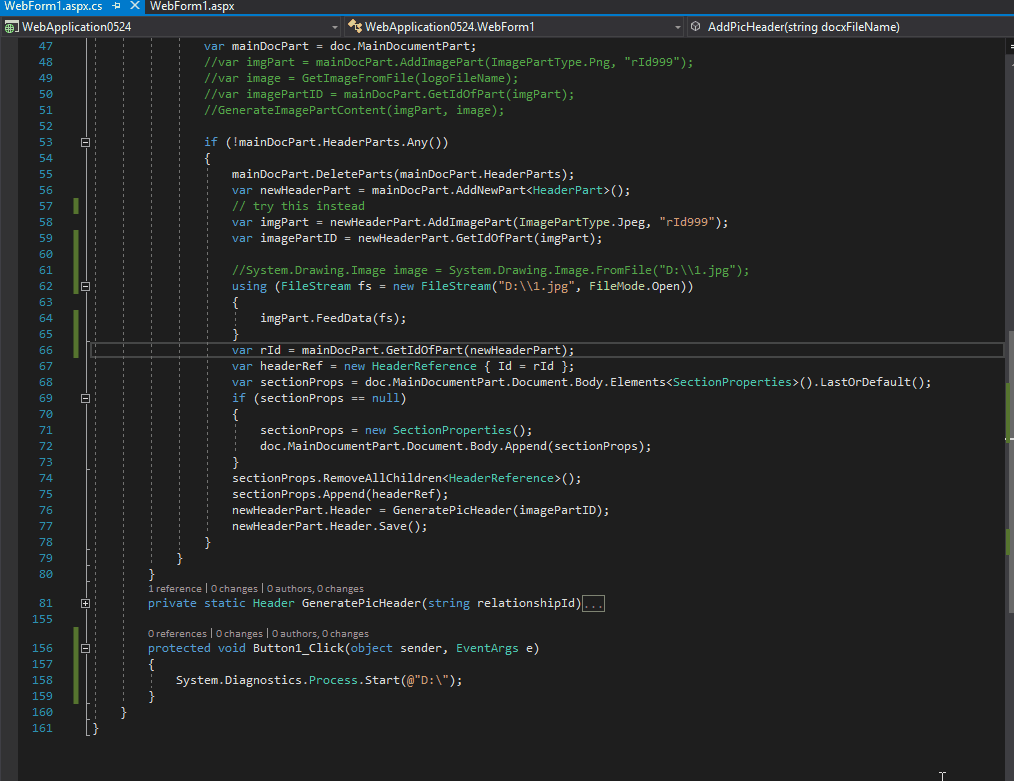Click 'RemoveAllChildren' on line 74
The image size is (1014, 781).
pyautogui.click(x=382, y=479)
